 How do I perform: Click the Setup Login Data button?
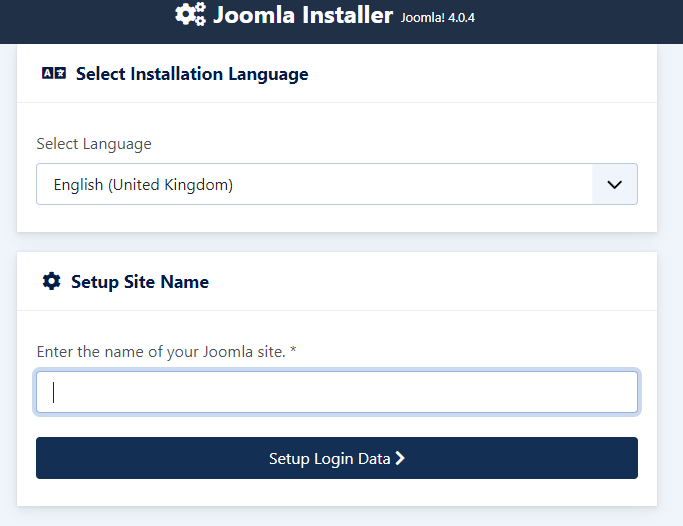[337, 458]
